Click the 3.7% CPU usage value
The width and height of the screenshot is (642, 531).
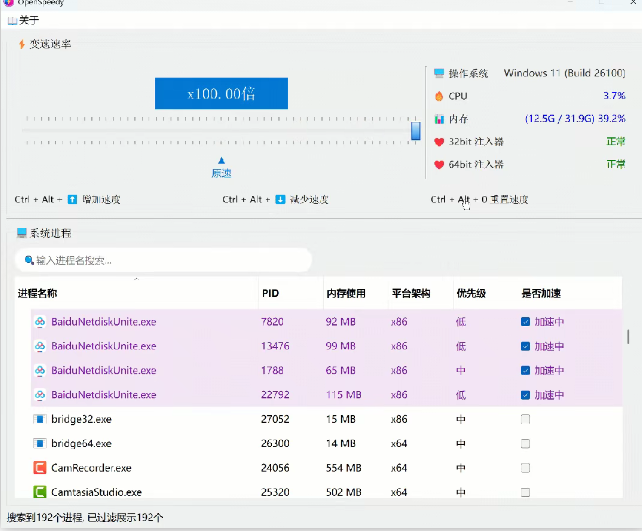pyautogui.click(x=614, y=96)
